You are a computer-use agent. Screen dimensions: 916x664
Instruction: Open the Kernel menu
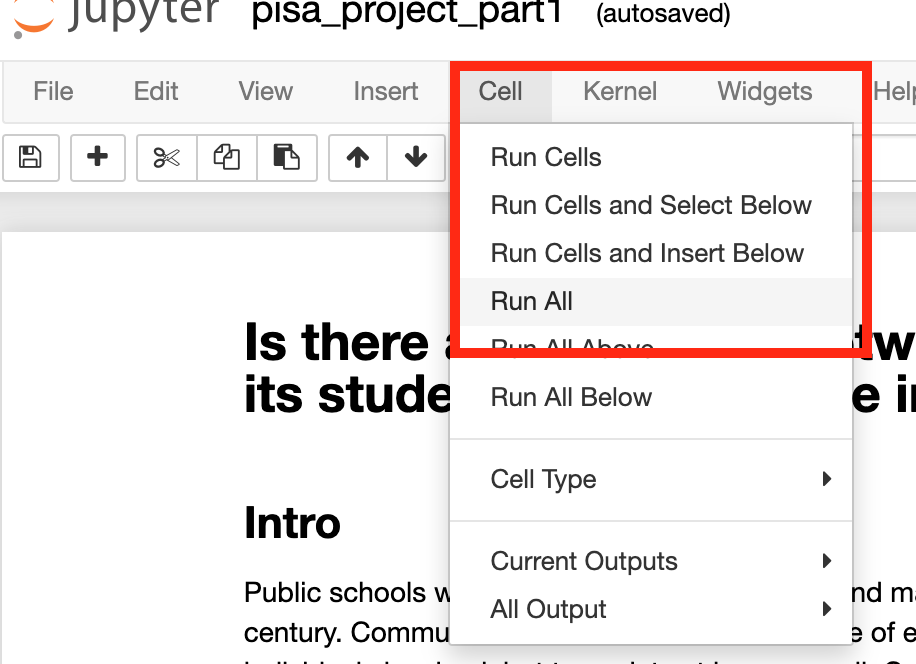620,92
